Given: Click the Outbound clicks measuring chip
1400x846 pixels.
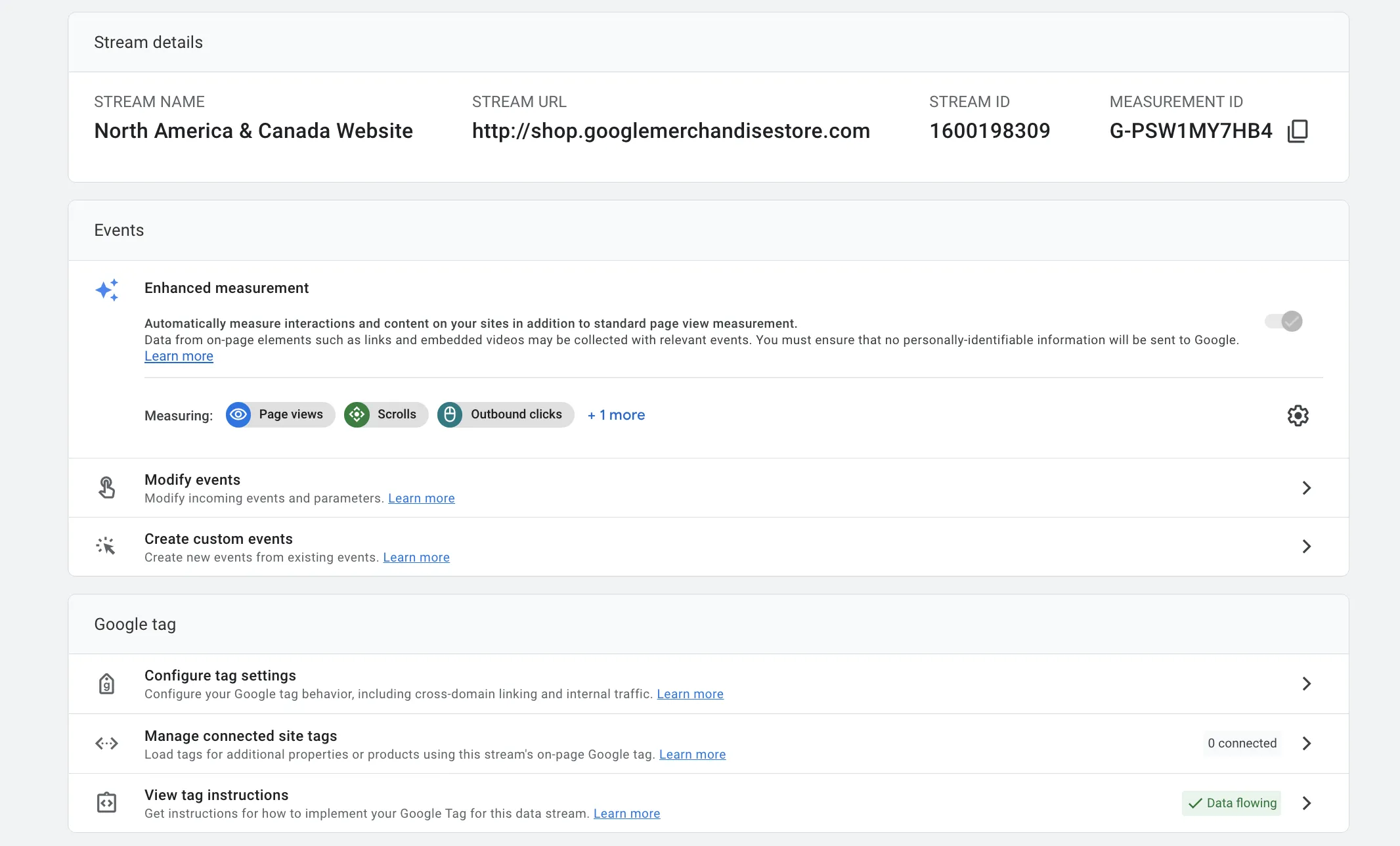Looking at the screenshot, I should tap(506, 414).
